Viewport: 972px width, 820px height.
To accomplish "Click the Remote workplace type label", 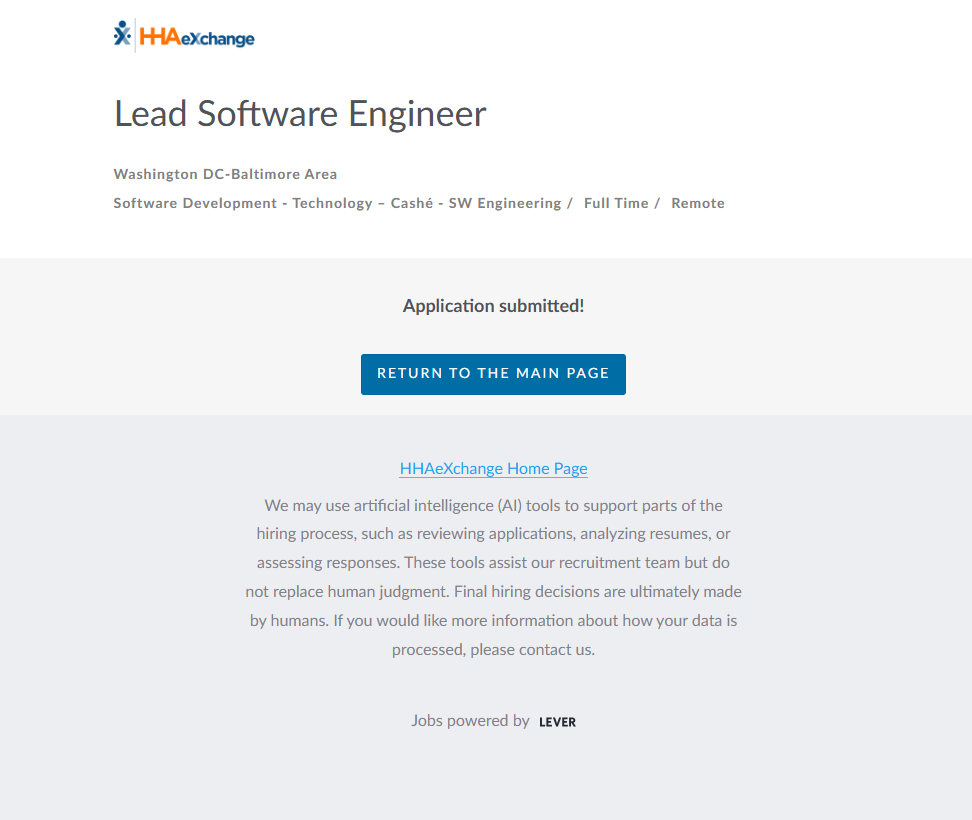I will [697, 203].
